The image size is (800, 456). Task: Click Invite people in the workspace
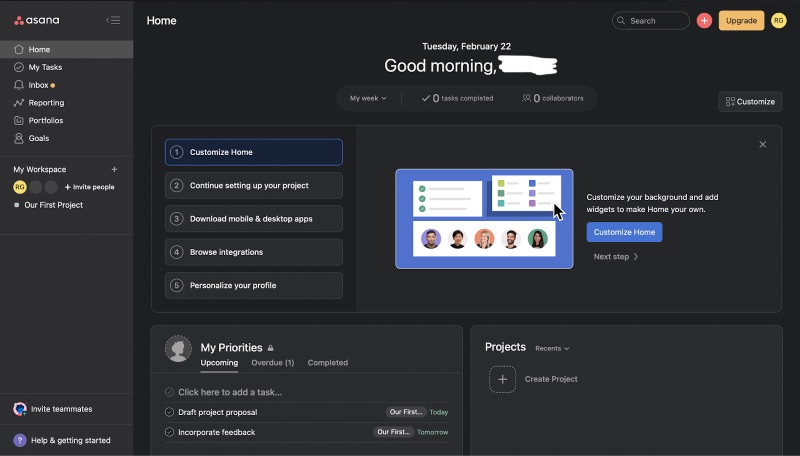point(89,187)
